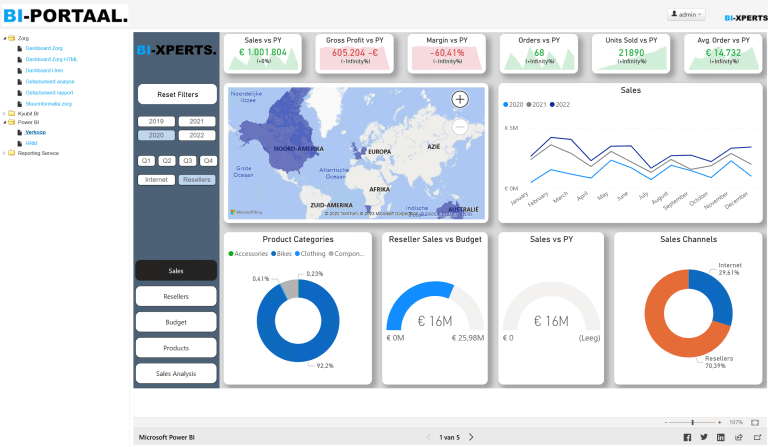Share report on Twitter
The image size is (768, 447).
704,437
